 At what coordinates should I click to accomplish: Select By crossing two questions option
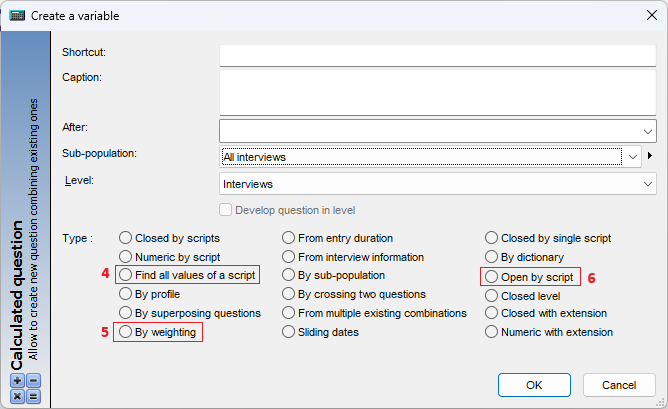tap(354, 294)
